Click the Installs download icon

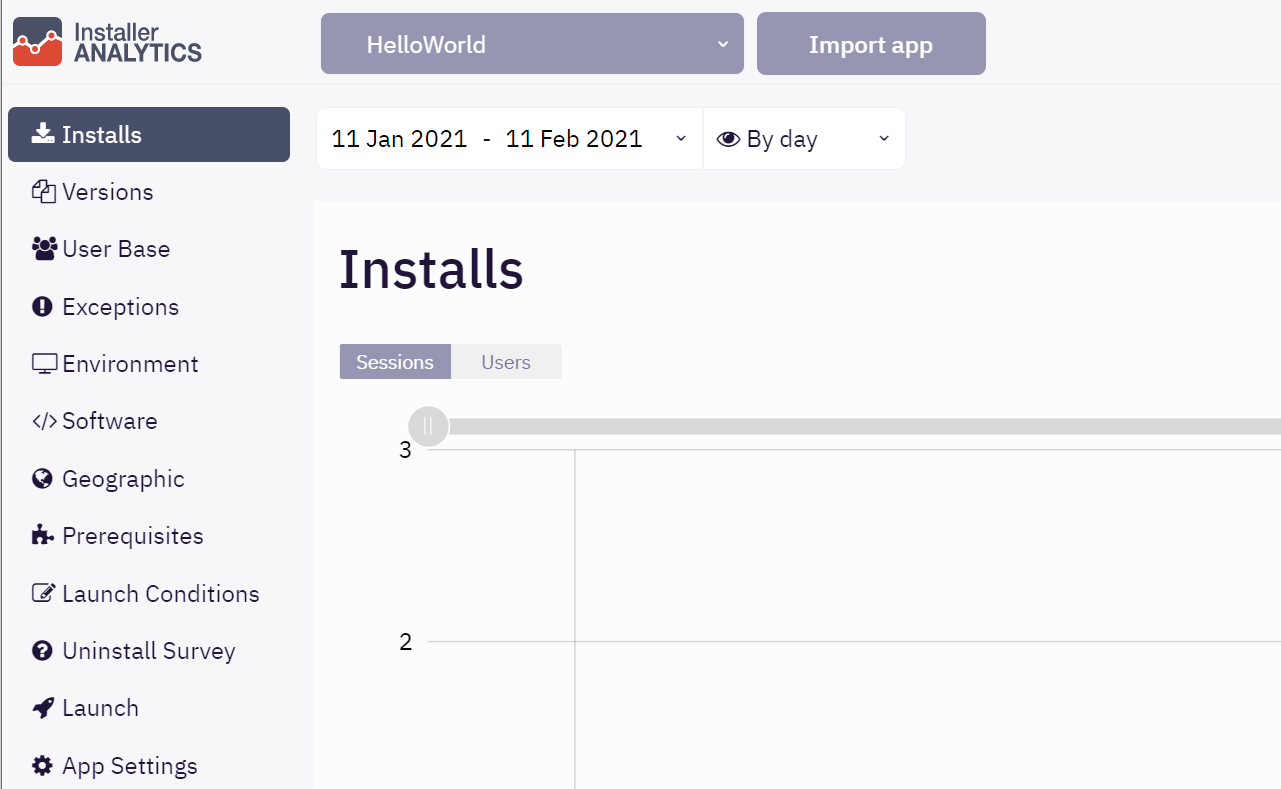click(43, 134)
